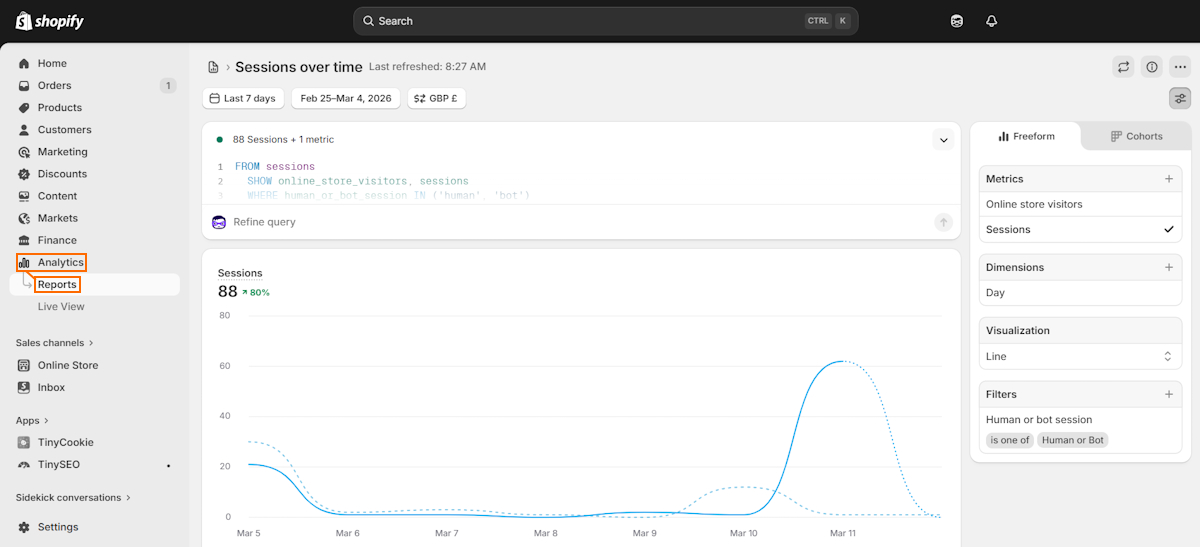Click the Mar 11 axis label
Image resolution: width=1200 pixels, height=547 pixels.
tap(841, 533)
